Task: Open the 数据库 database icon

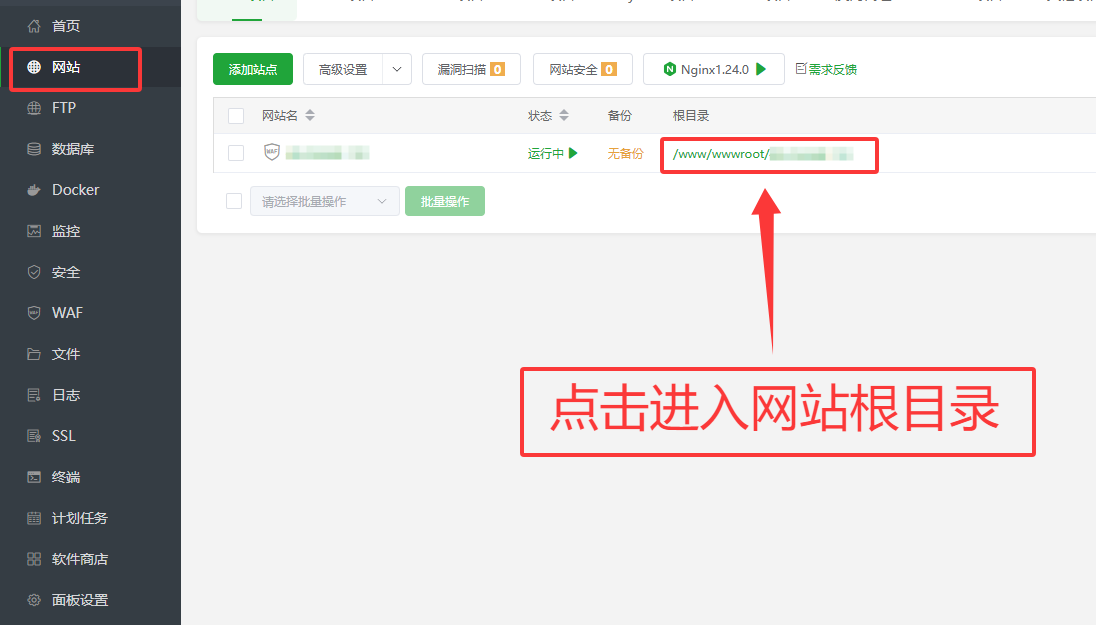Action: click(x=34, y=149)
